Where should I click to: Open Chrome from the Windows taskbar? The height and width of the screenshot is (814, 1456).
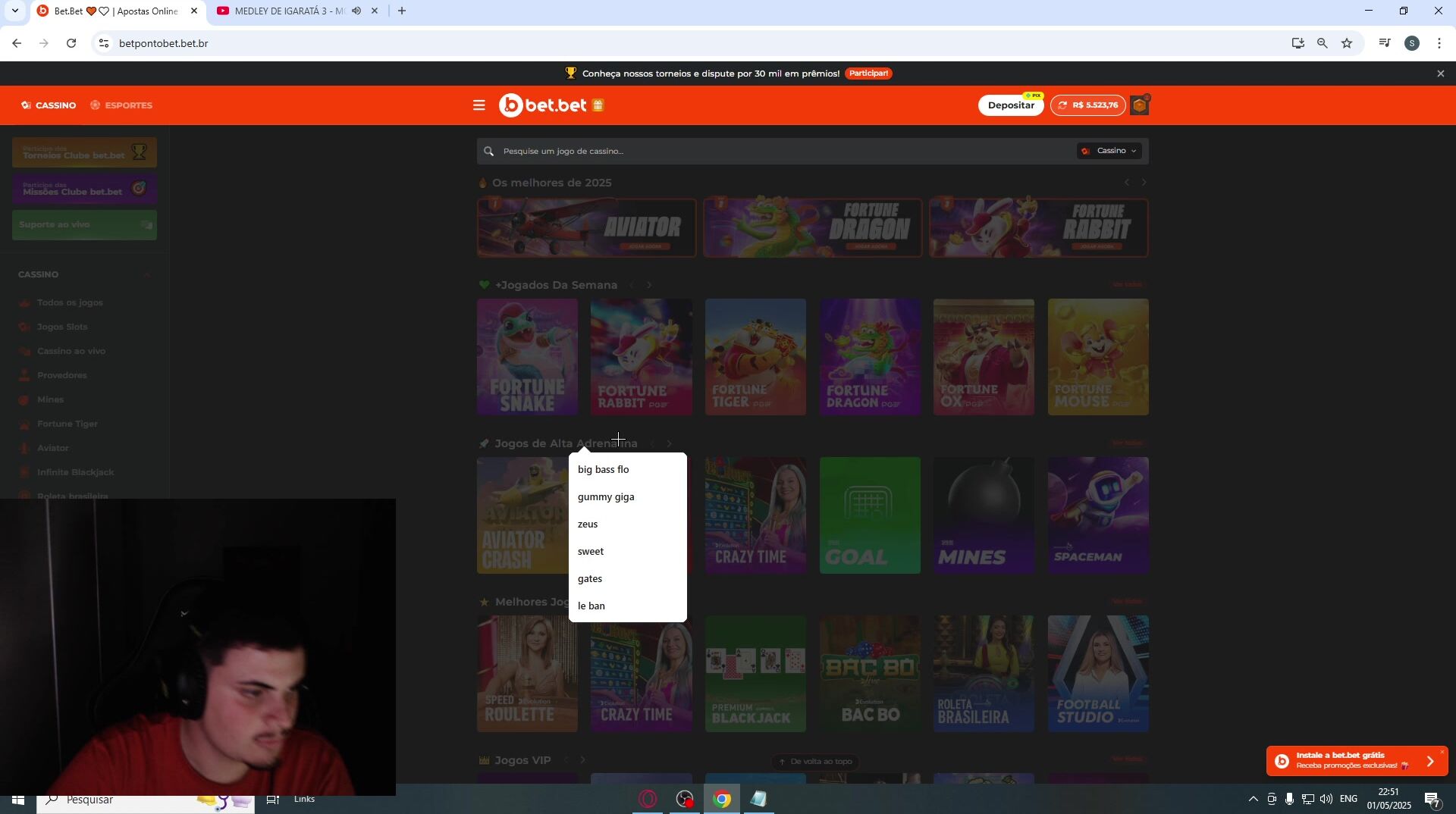pos(721,800)
